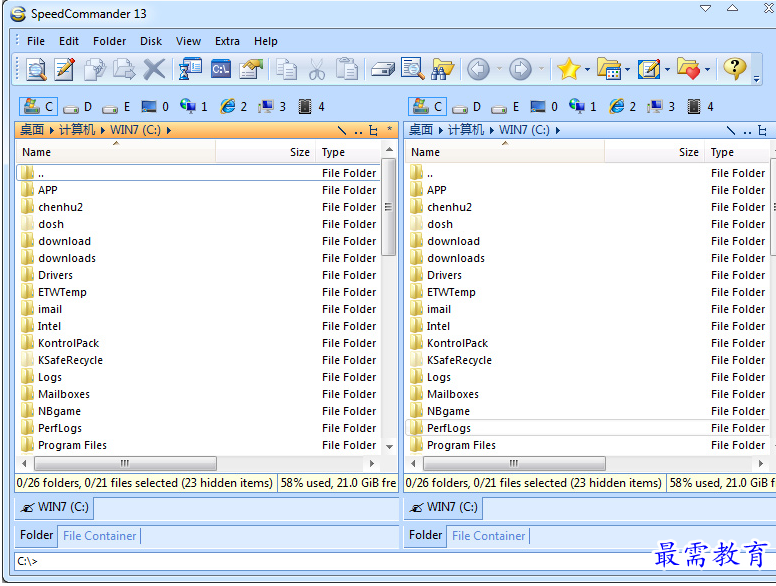Click the folder with calendar toolbar icon
Viewport: 776px width, 586px height.
tap(609, 69)
